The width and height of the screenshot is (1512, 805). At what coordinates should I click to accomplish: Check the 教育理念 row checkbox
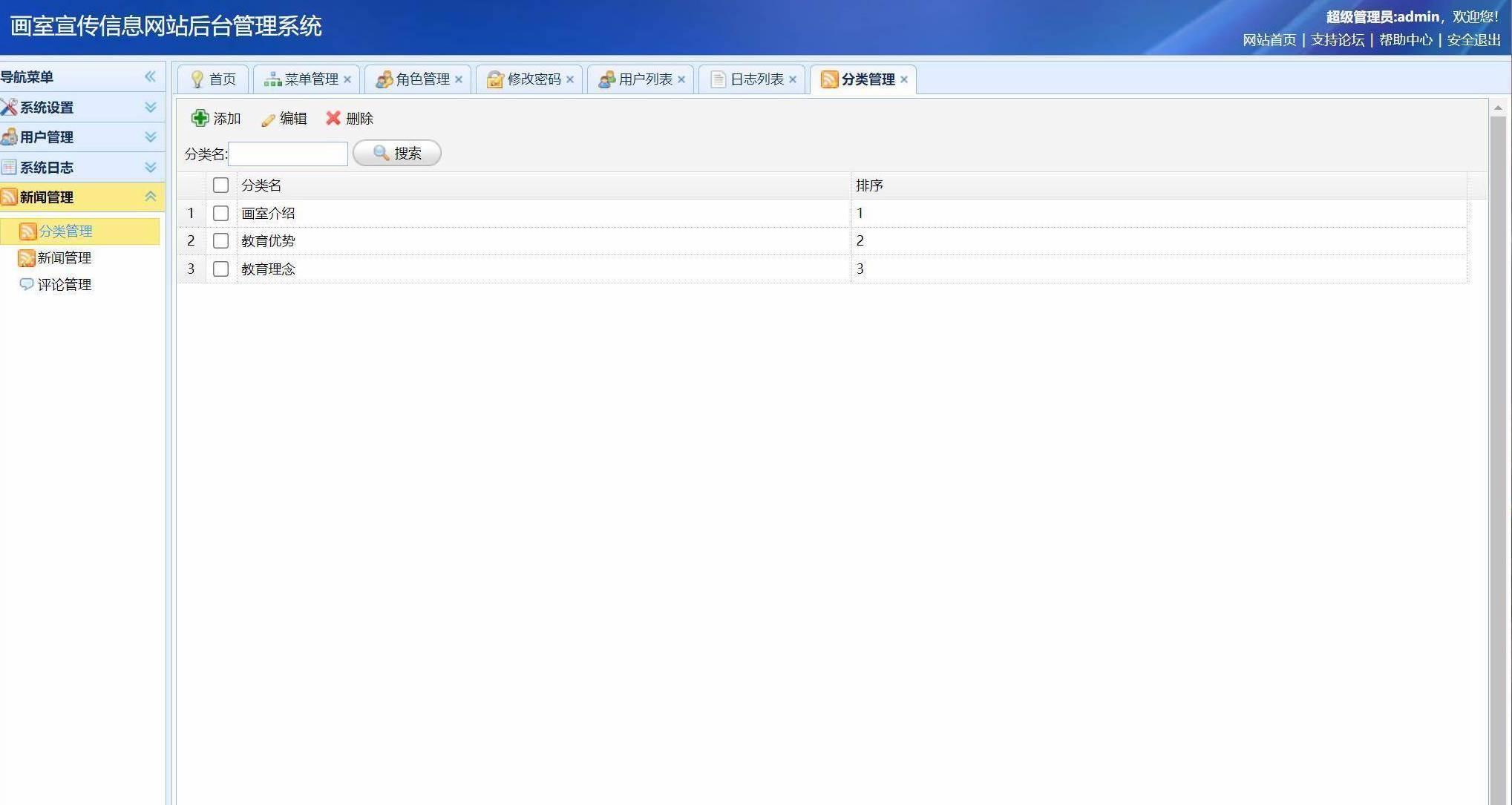click(x=220, y=269)
